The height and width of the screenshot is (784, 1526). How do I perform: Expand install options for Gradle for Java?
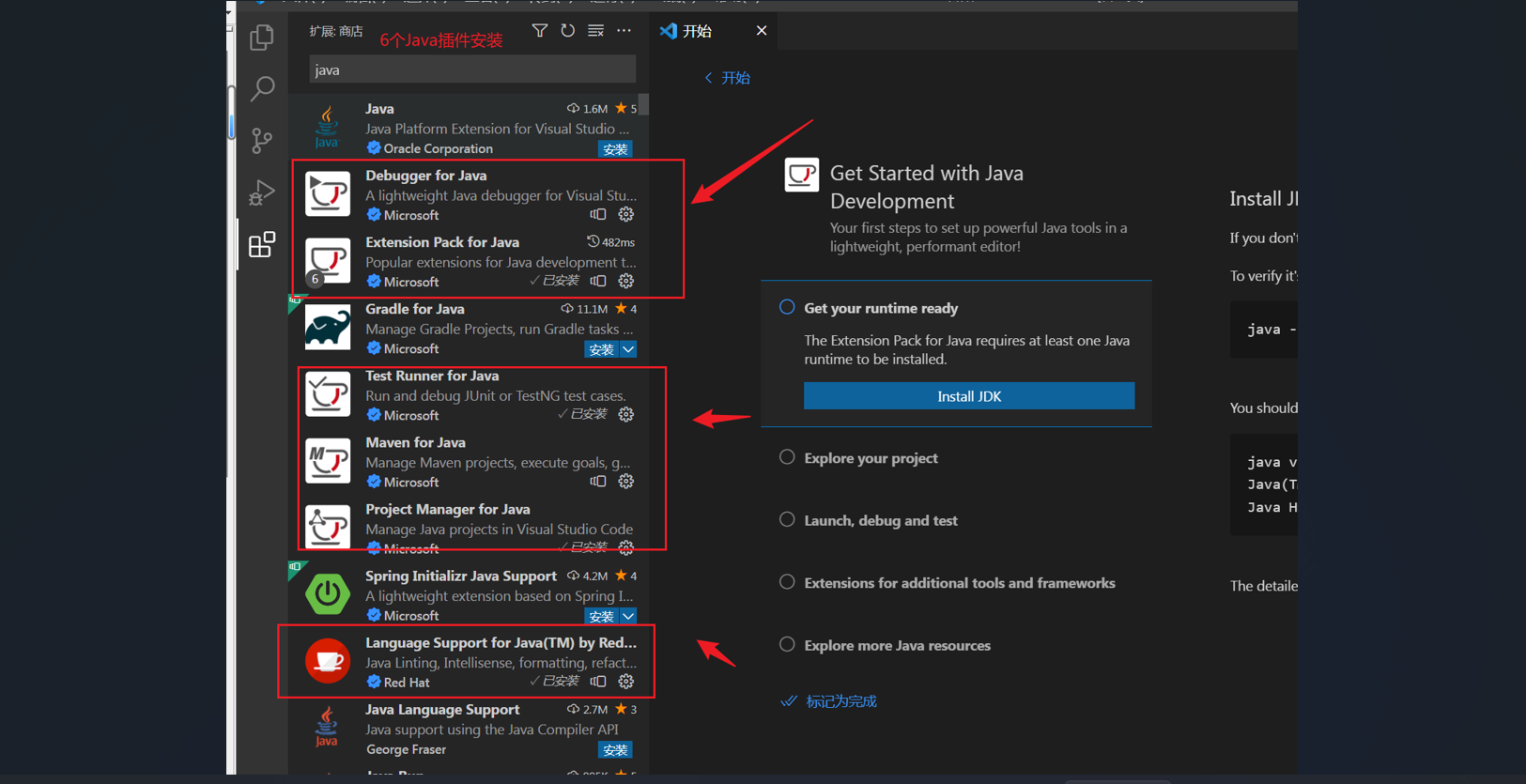[628, 349]
